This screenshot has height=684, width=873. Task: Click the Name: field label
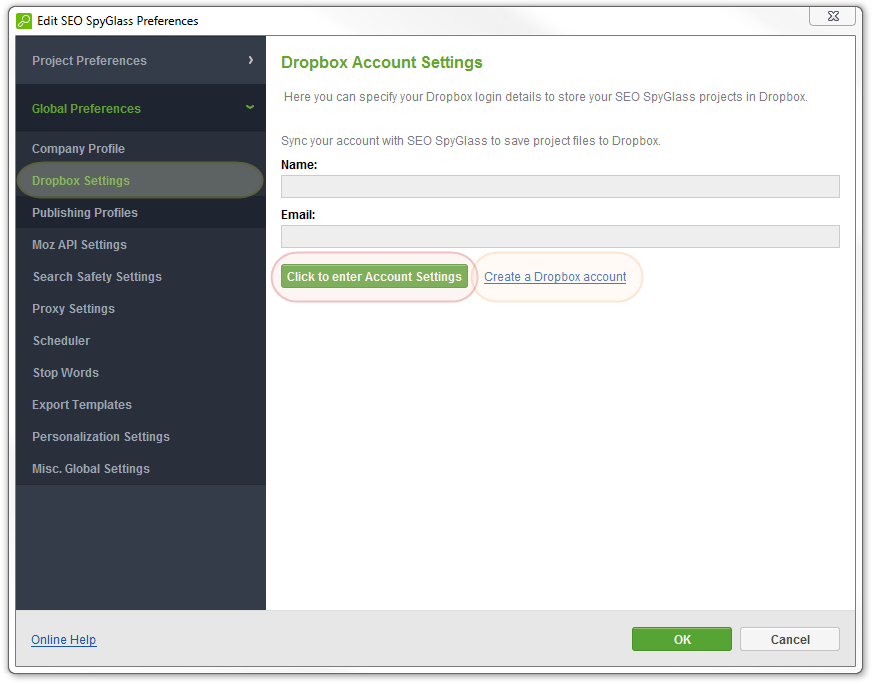click(x=299, y=165)
